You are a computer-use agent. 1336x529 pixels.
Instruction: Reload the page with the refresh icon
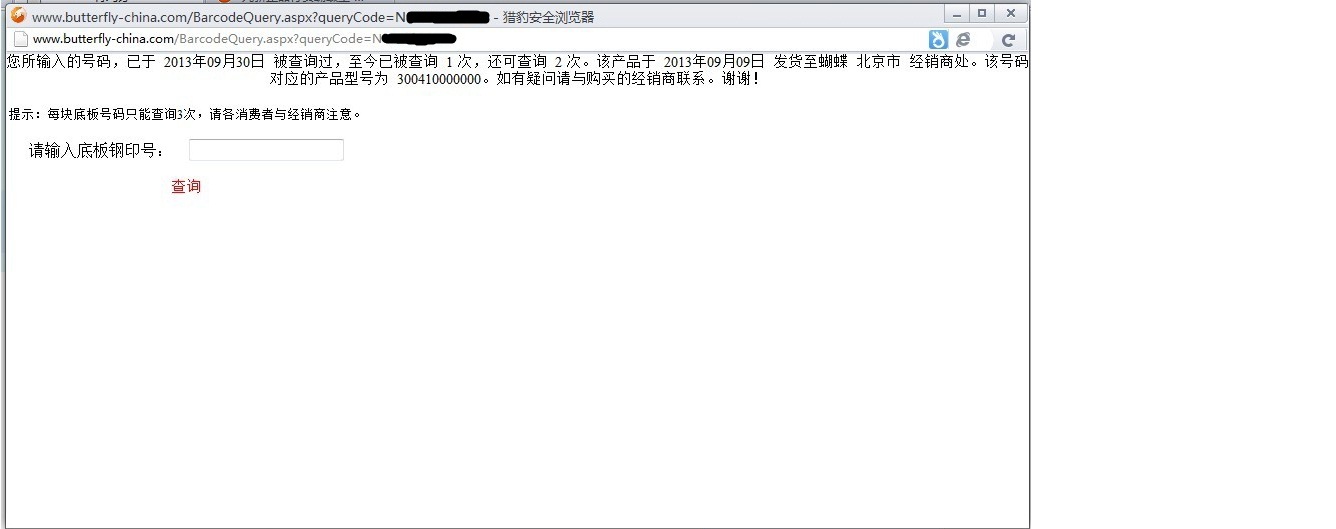[x=1008, y=40]
